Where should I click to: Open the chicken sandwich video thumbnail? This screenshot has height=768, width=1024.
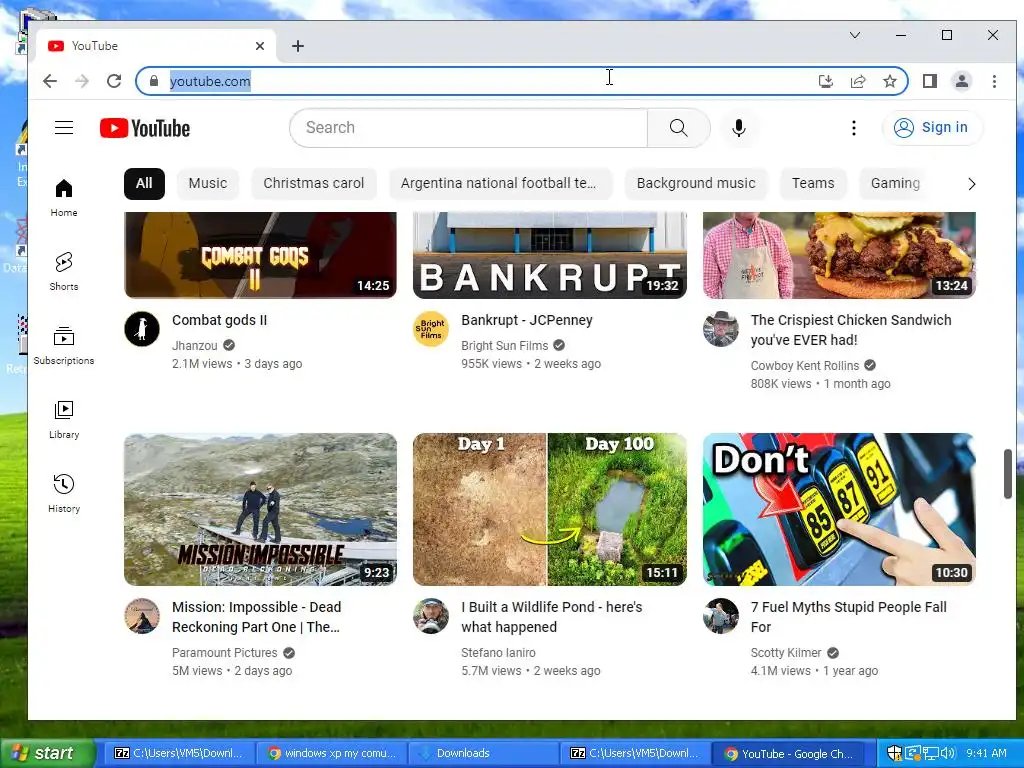point(839,255)
